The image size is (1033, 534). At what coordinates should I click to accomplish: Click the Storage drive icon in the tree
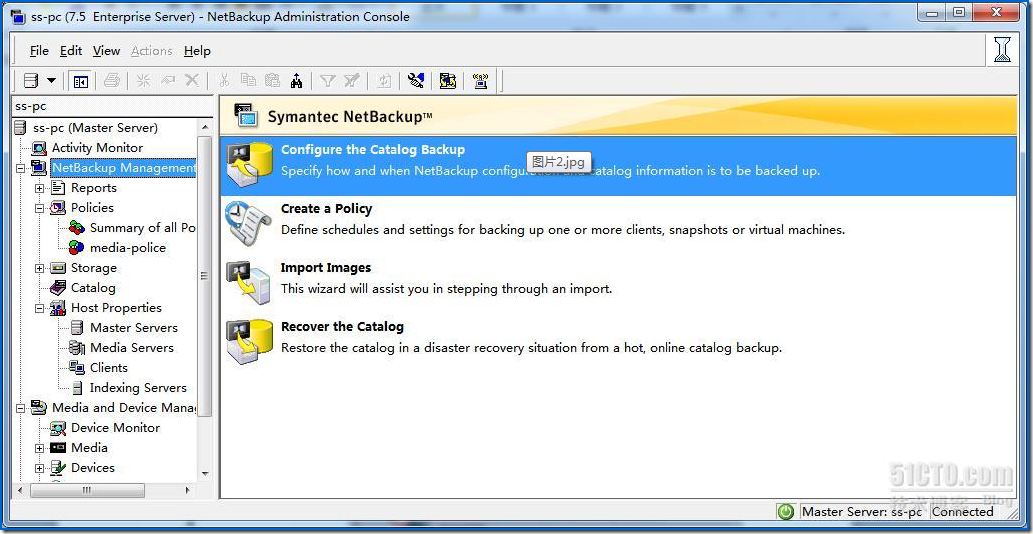(x=59, y=268)
